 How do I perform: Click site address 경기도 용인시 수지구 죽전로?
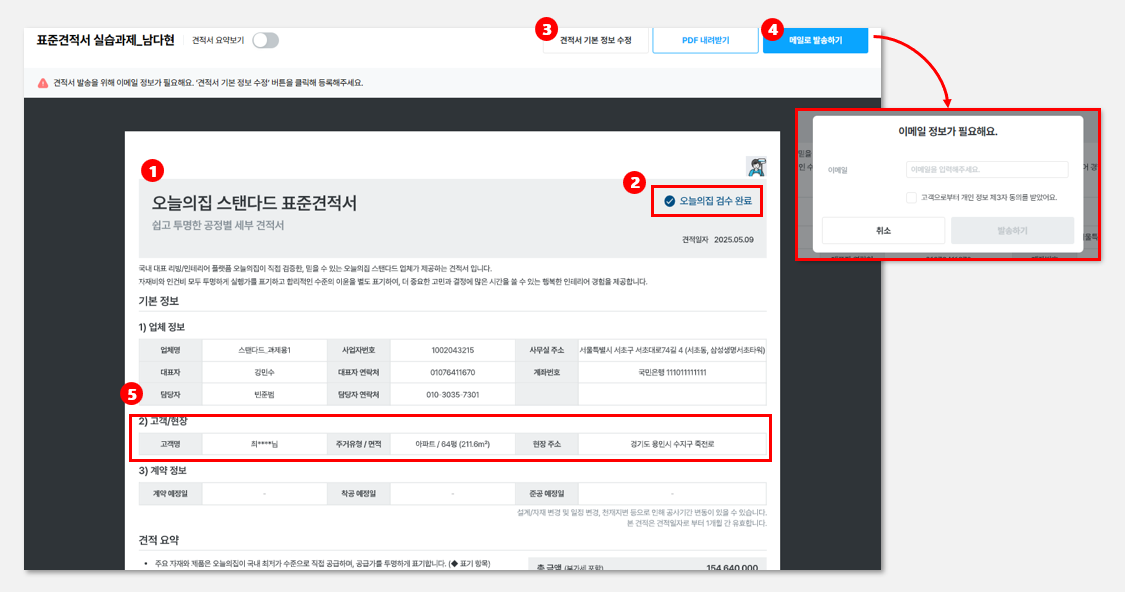coord(672,444)
